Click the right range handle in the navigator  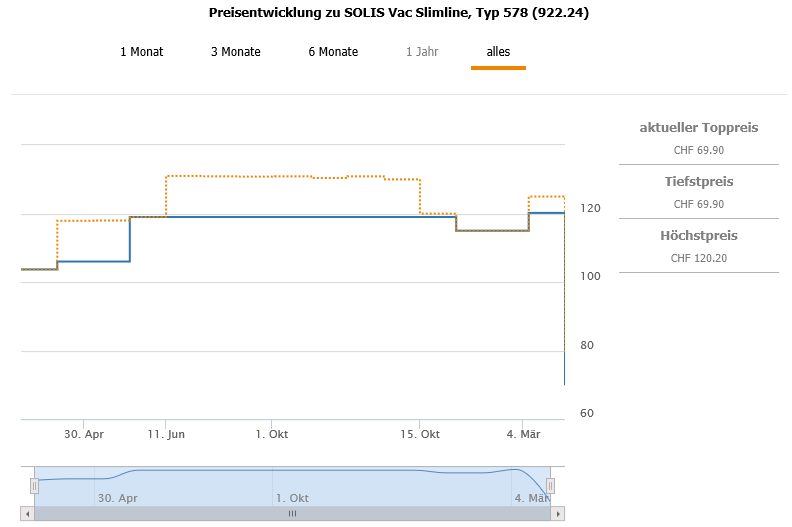pyautogui.click(x=550, y=486)
